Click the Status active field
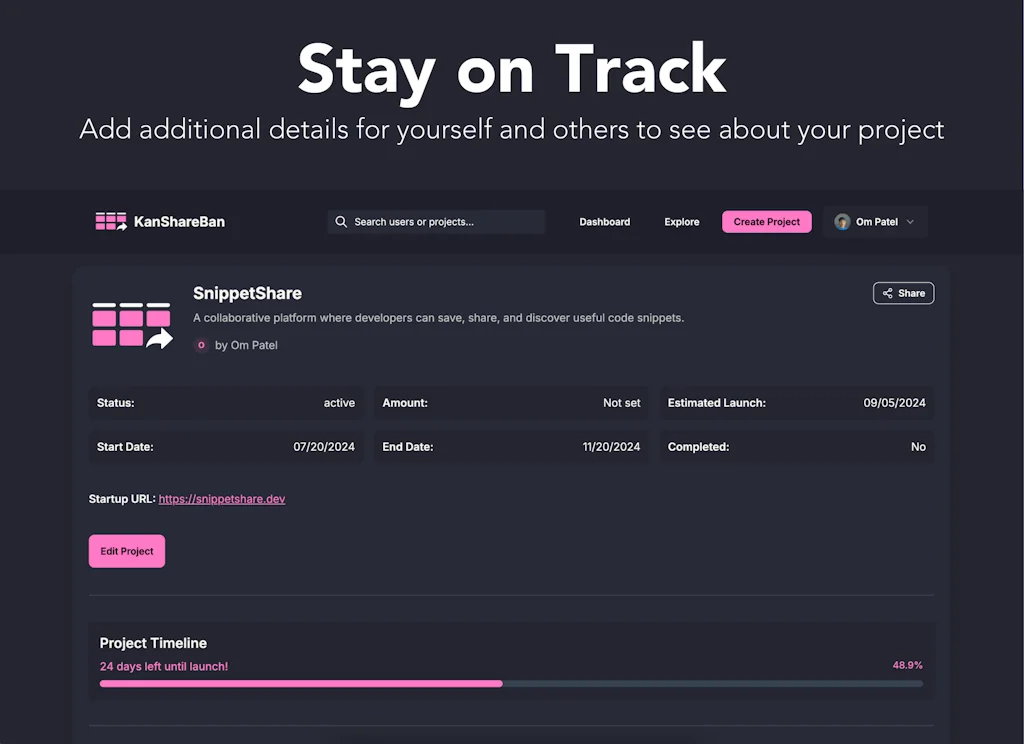Screen dimensions: 1024x744 point(226,403)
